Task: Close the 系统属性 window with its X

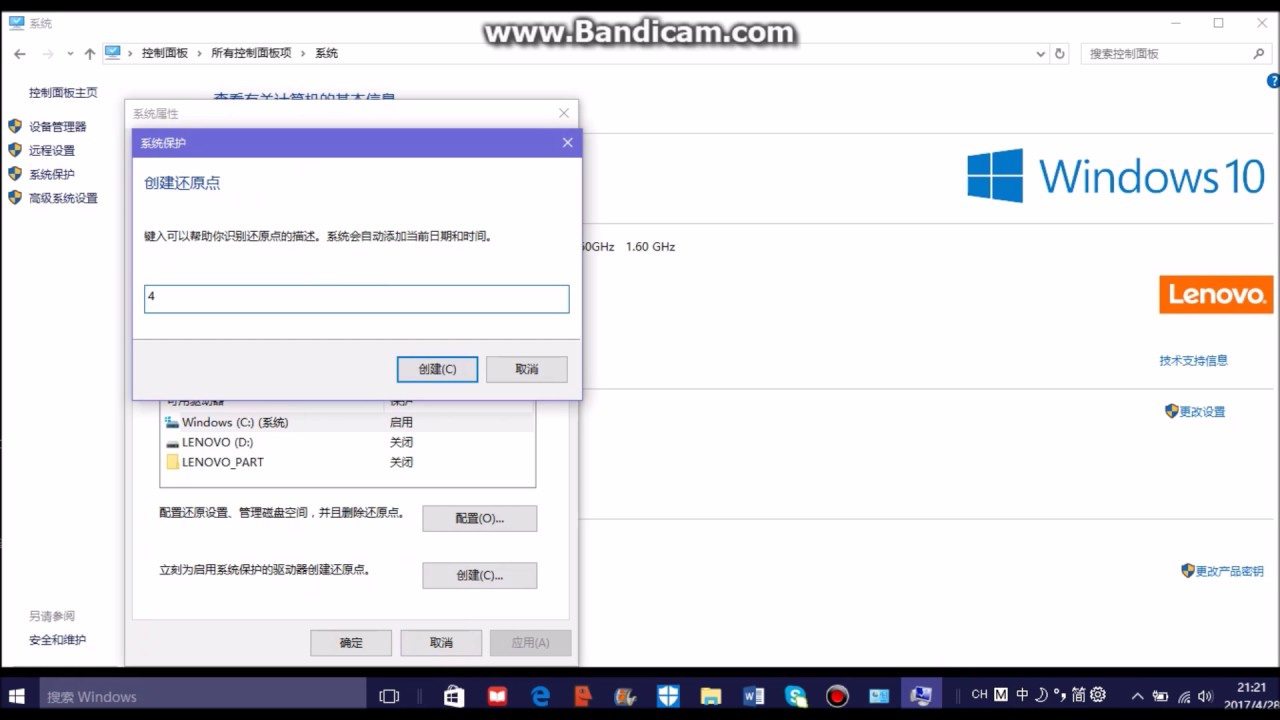Action: coord(564,113)
